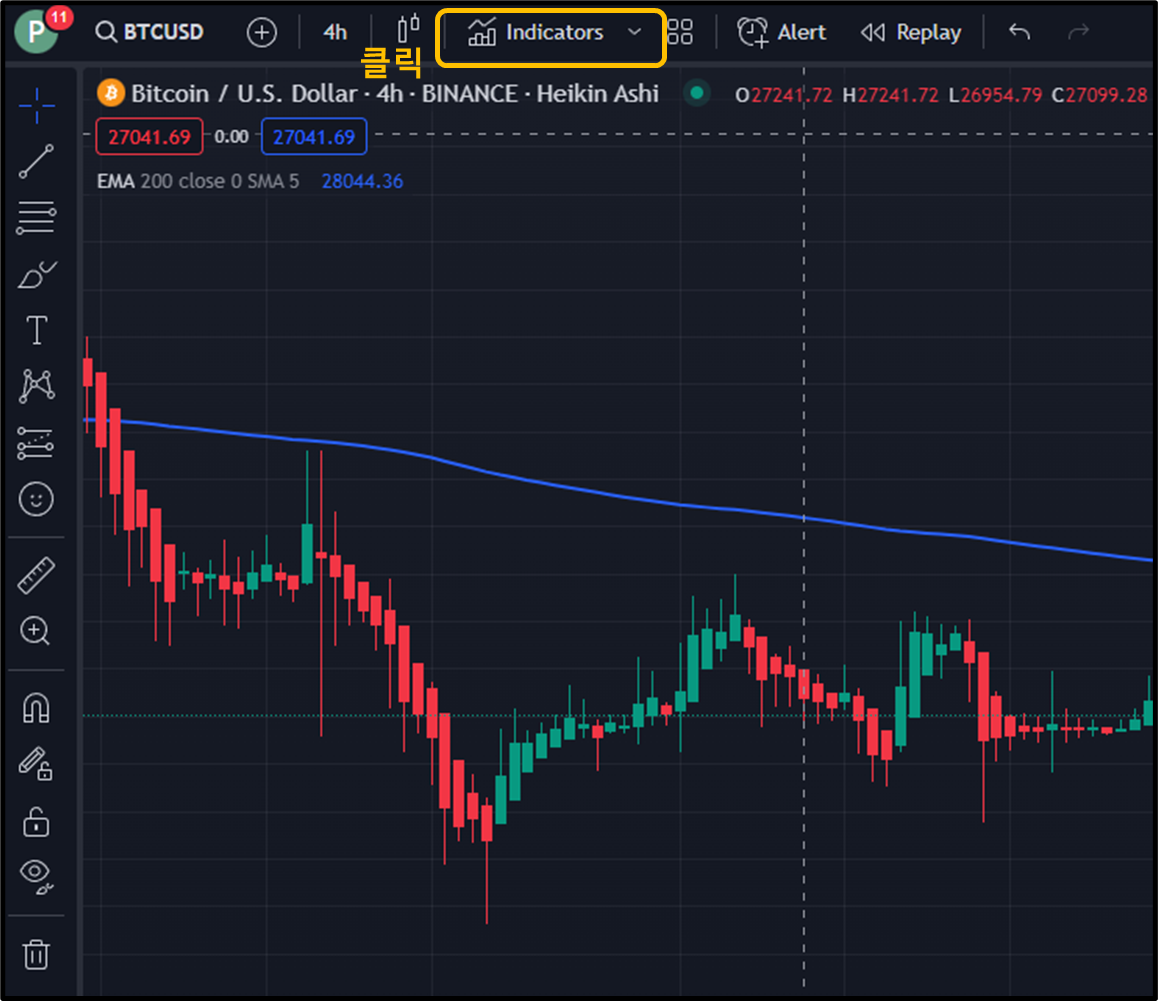Select the trend line drawing tool
The width and height of the screenshot is (1158, 1001).
(36, 162)
